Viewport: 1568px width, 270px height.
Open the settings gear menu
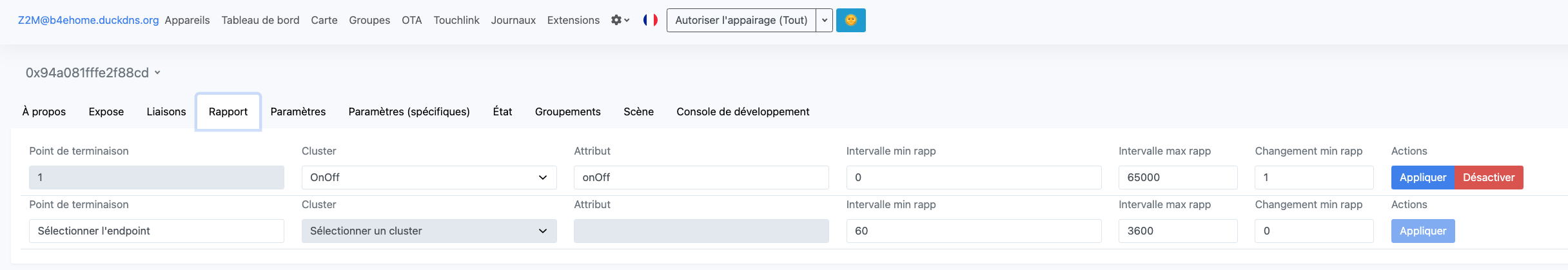tap(620, 20)
